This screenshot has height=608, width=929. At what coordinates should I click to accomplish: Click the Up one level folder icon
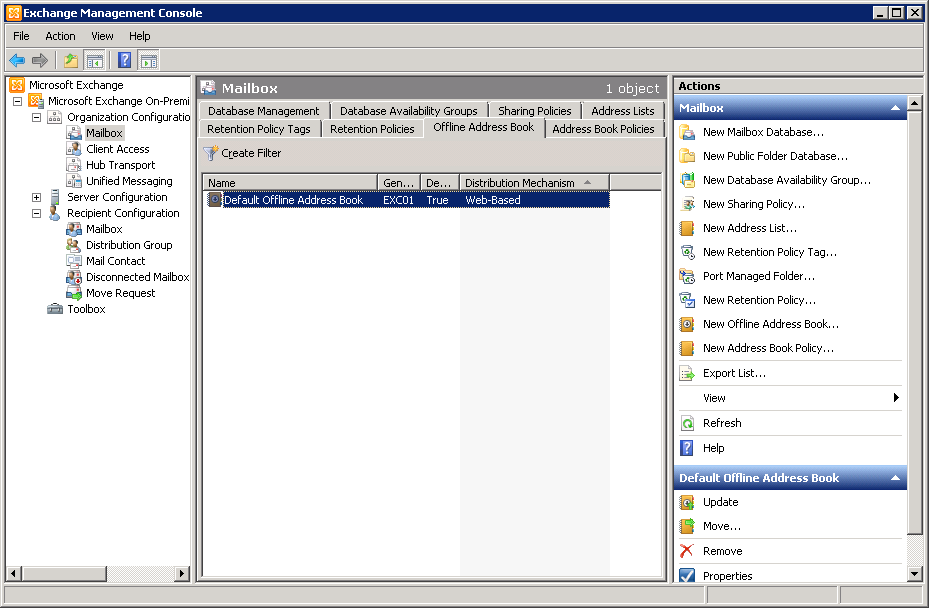[x=71, y=60]
